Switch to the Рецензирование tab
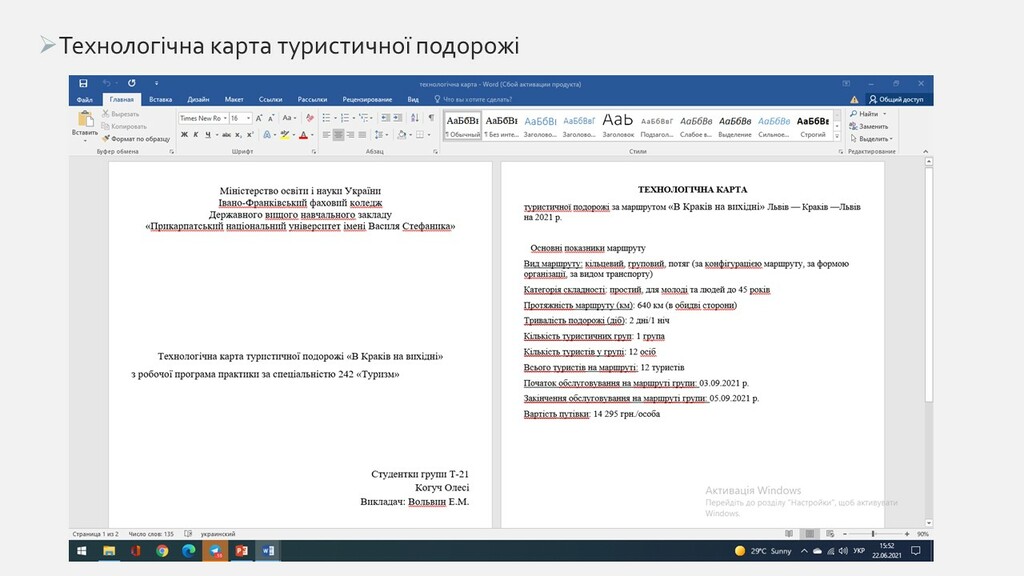The image size is (1024, 576). pos(367,99)
